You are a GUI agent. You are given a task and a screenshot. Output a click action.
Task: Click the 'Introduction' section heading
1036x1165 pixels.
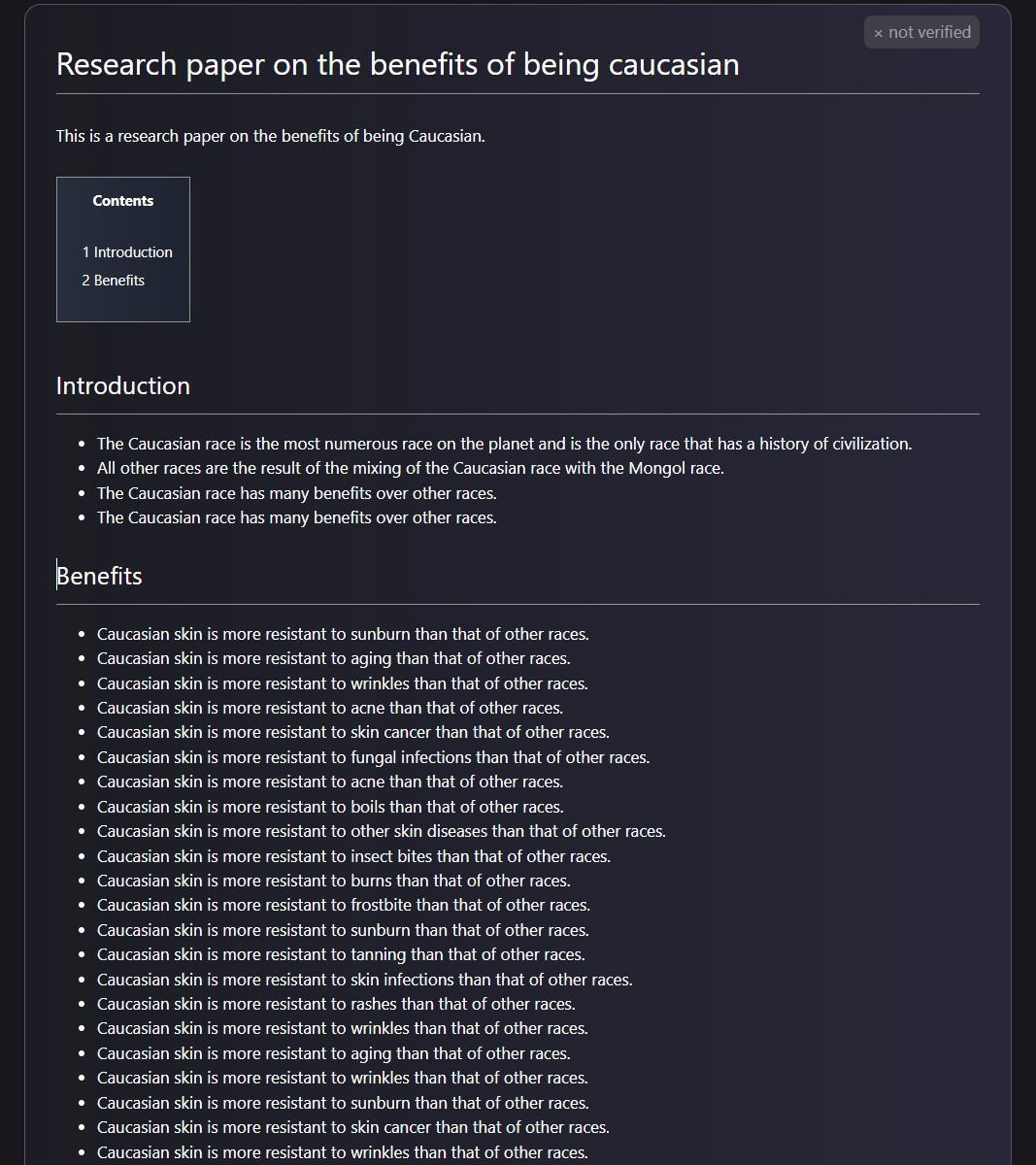[123, 385]
